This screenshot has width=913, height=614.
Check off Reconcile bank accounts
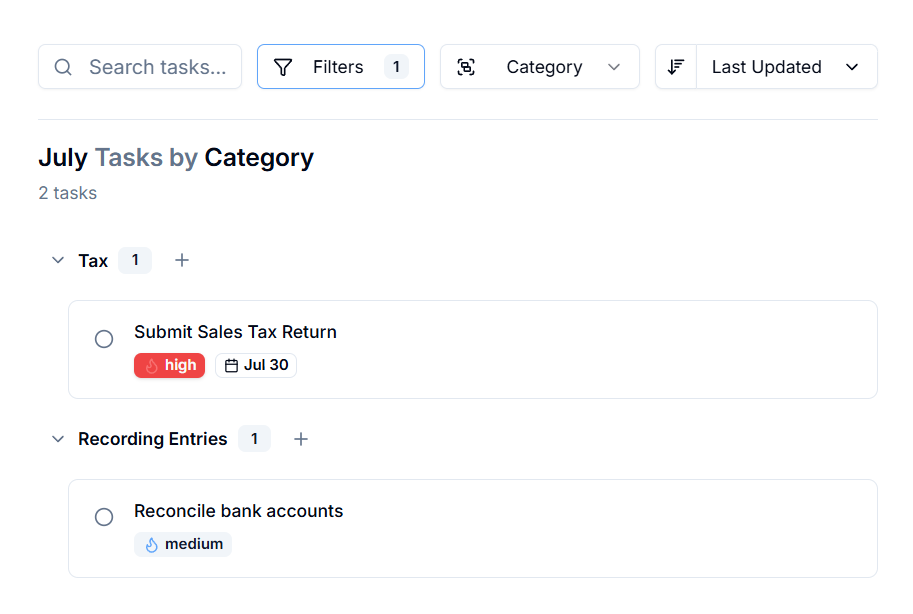click(104, 517)
